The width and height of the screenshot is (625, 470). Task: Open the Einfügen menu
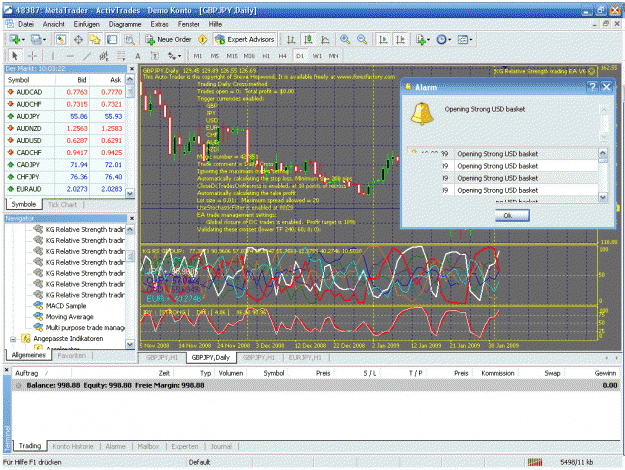(86, 24)
